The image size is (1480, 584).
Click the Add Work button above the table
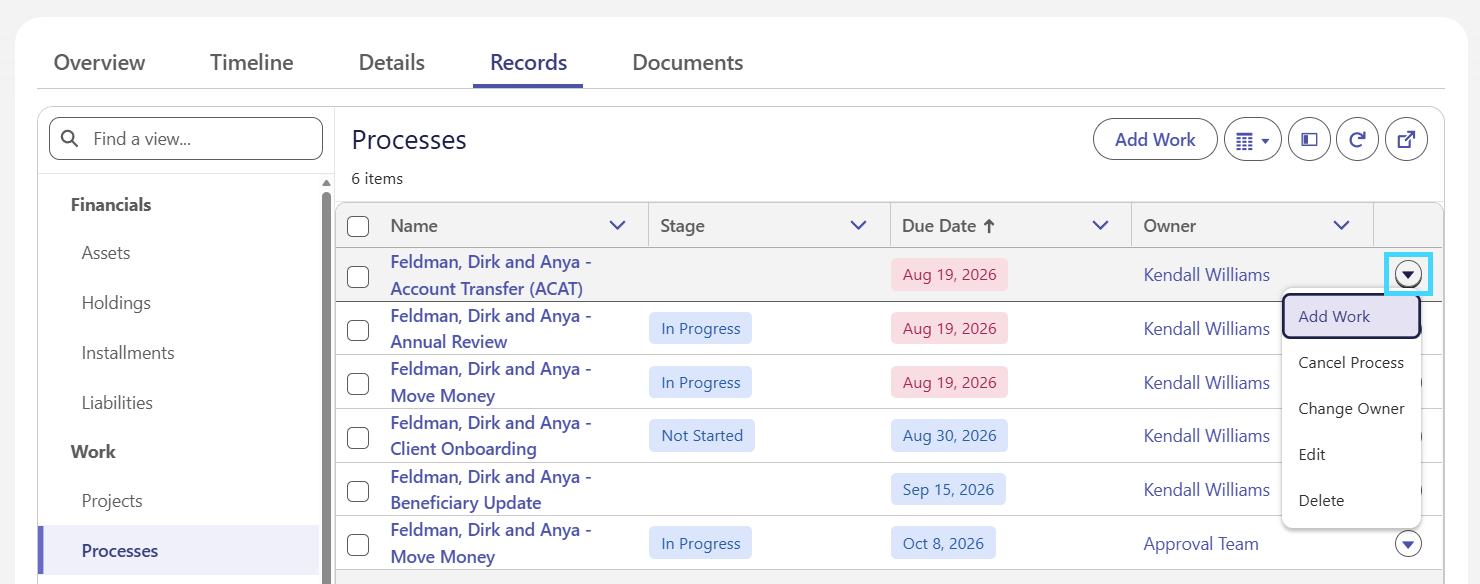tap(1155, 140)
